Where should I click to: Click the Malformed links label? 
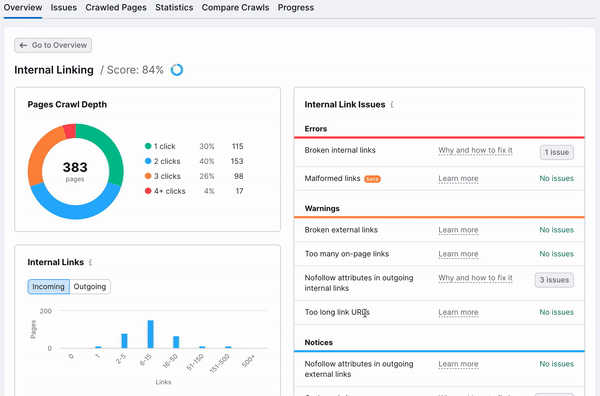pyautogui.click(x=332, y=179)
